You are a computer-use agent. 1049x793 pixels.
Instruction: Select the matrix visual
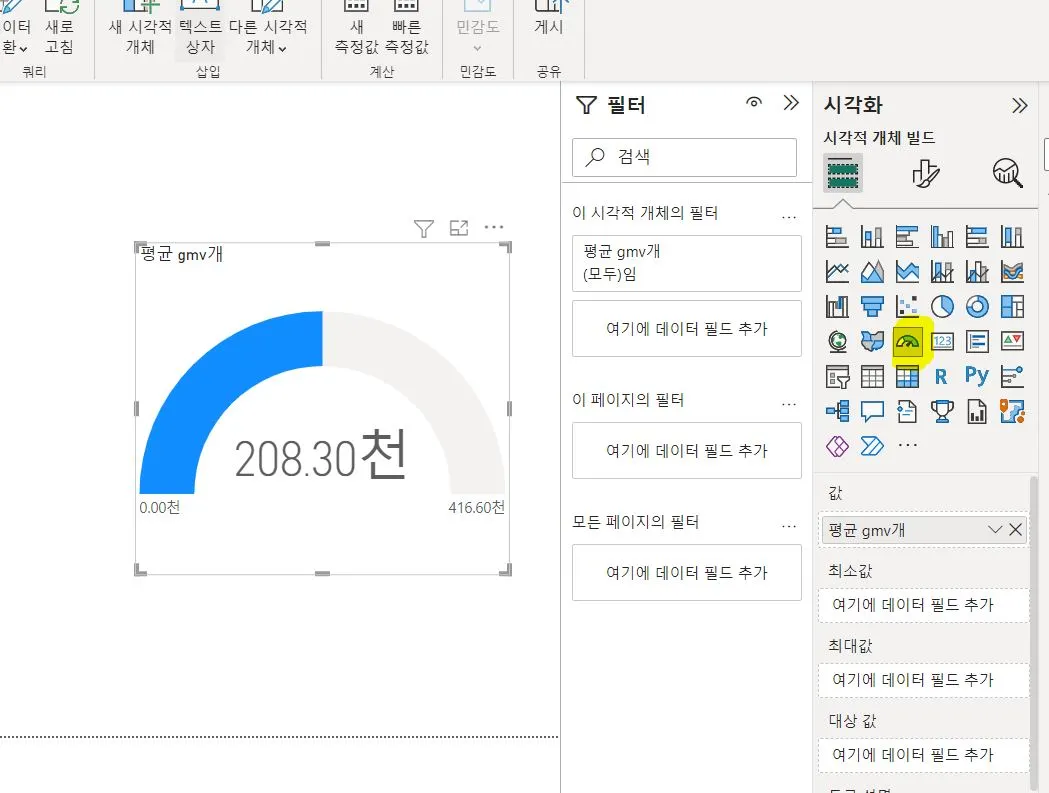(907, 377)
